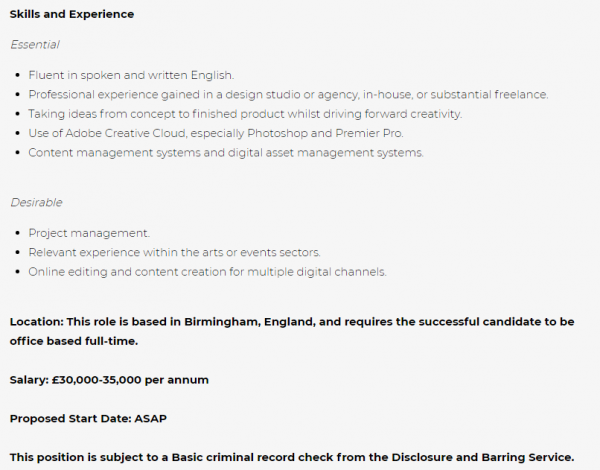
Task: Click the Basic criminal record check statement
Action: tap(292, 457)
